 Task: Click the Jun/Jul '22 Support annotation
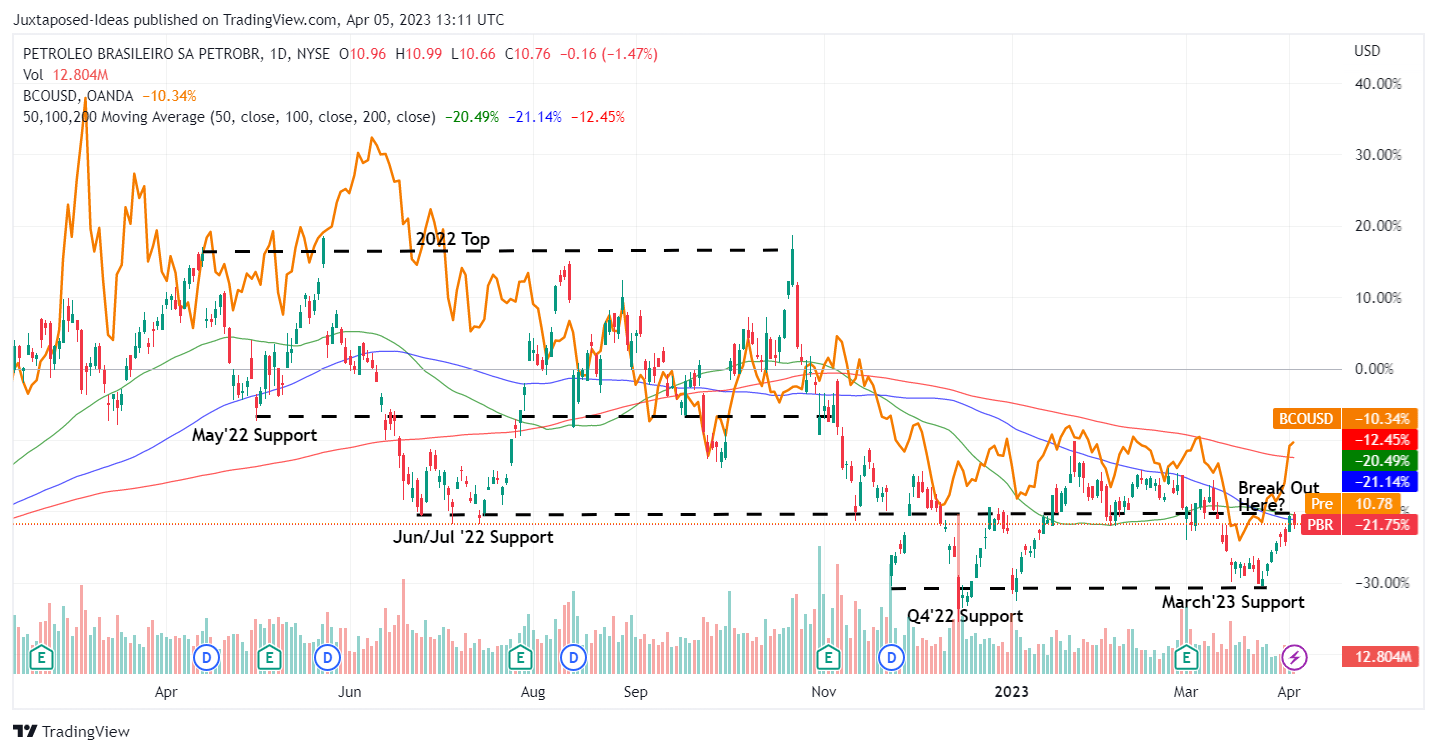click(x=473, y=537)
